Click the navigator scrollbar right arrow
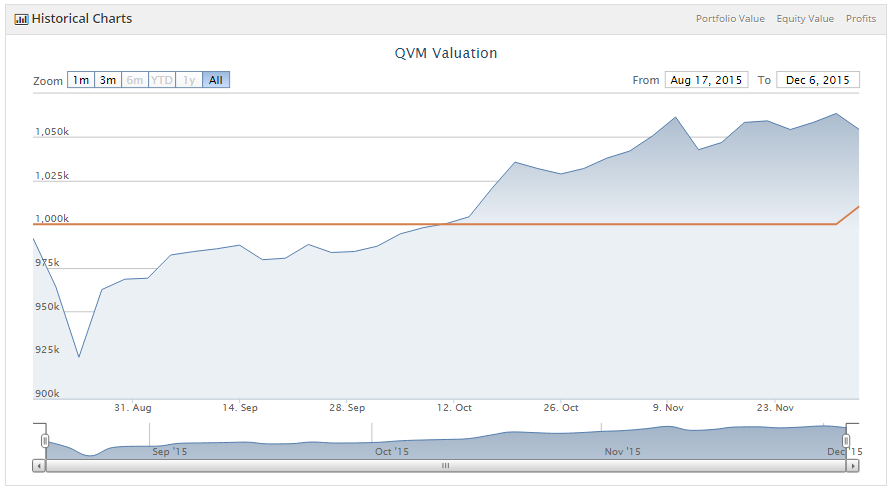This screenshot has height=487, width=888. 853,466
